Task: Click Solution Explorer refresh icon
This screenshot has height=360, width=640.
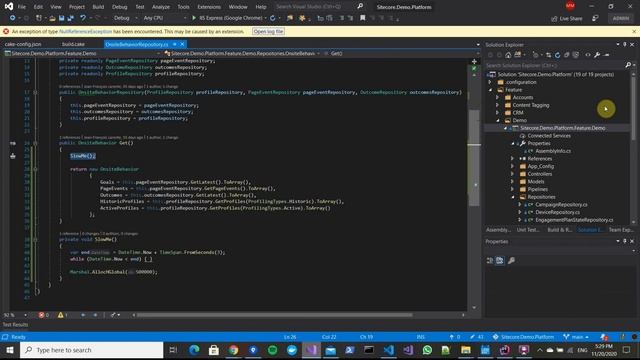Action: coord(558,55)
